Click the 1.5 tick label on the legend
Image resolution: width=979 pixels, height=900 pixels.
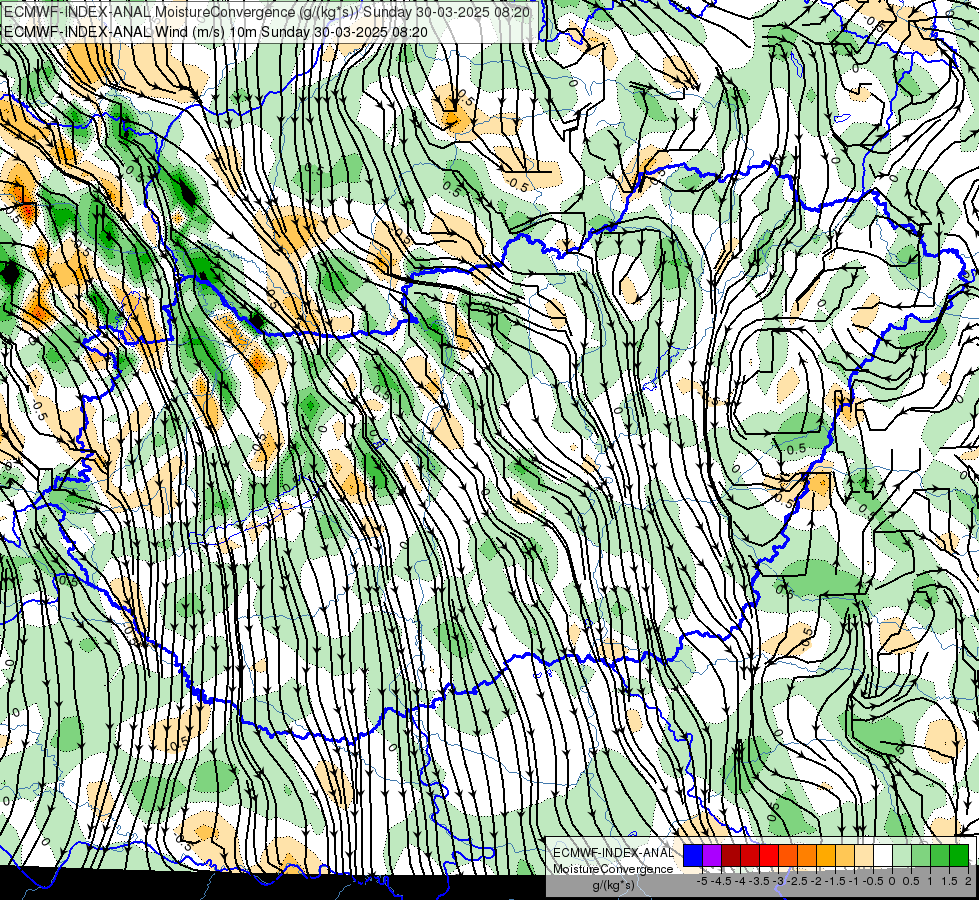[949, 881]
